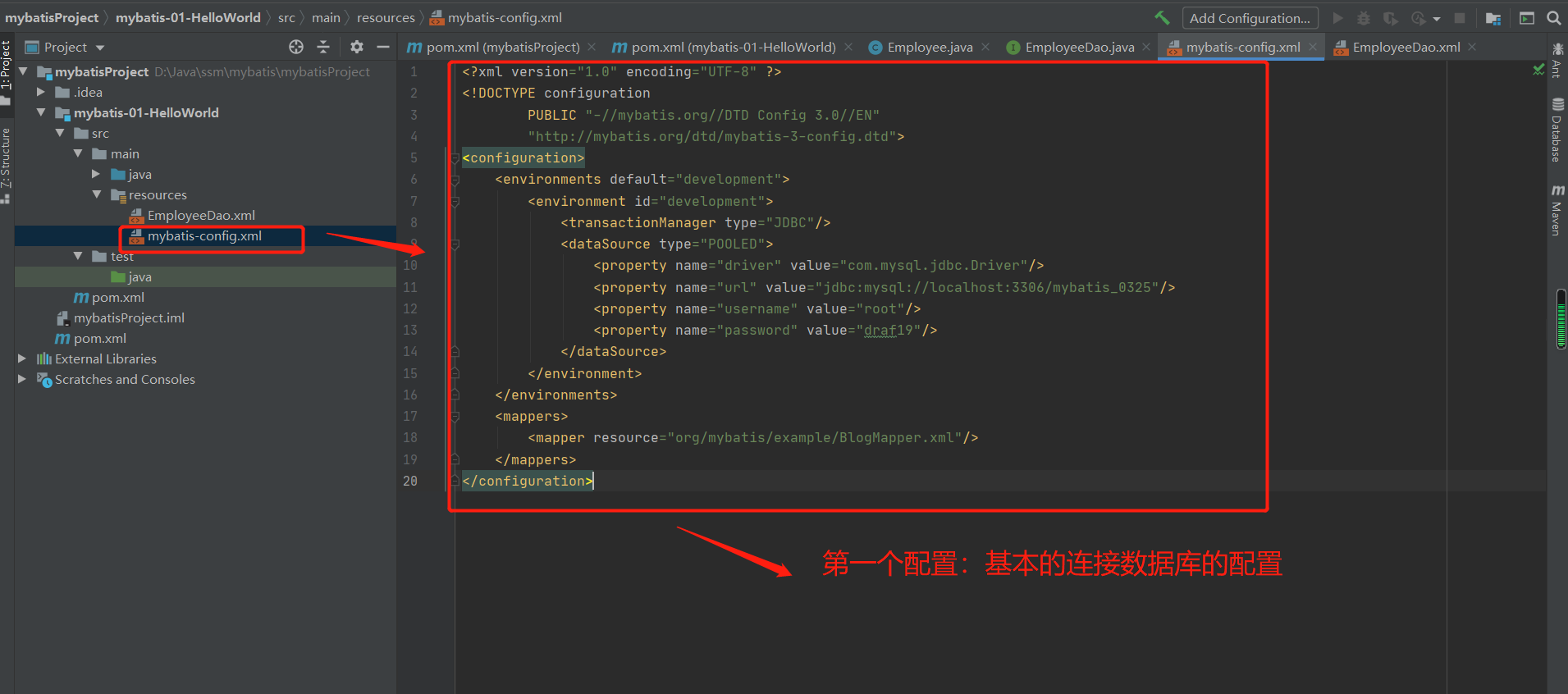The height and width of the screenshot is (694, 1568).
Task: Open the Project Structure icon
Action: point(1493,18)
